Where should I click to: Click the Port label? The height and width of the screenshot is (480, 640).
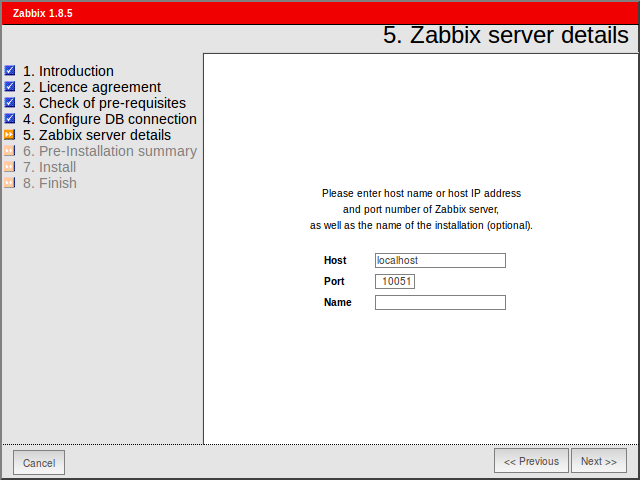point(334,281)
